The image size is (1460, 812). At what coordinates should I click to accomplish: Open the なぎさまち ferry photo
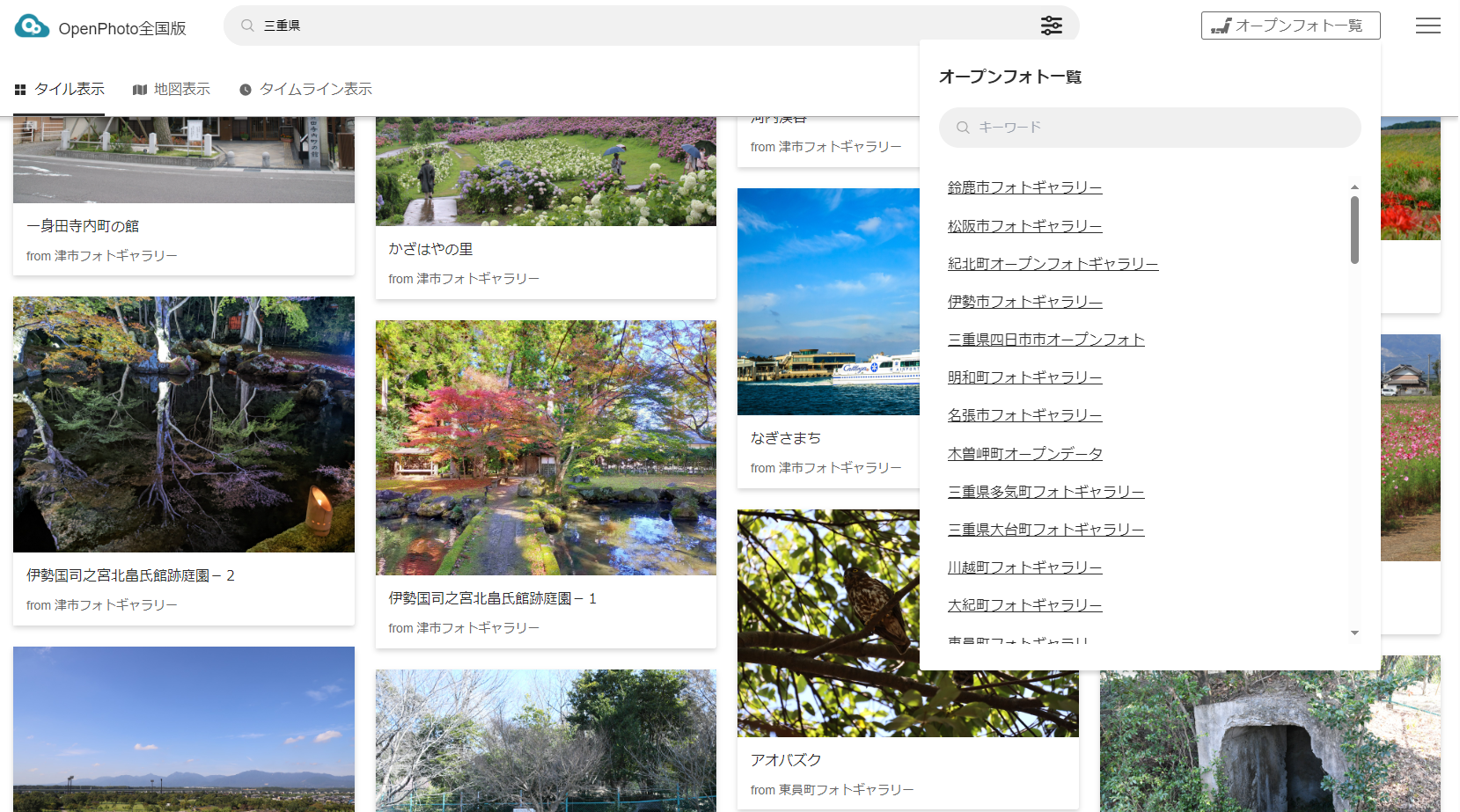tap(828, 302)
